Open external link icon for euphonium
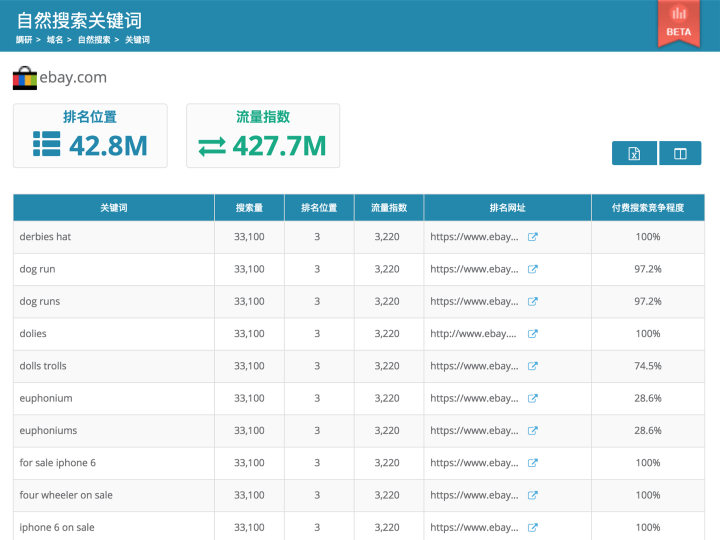The image size is (720, 540). click(533, 399)
